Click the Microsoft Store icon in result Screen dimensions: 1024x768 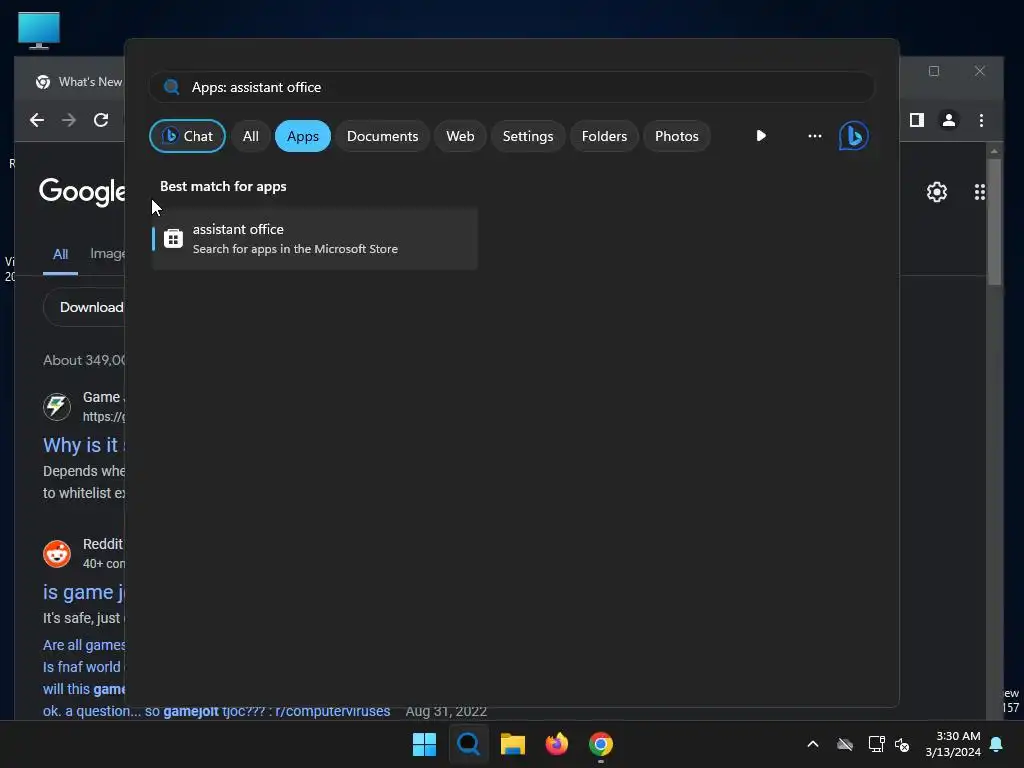(x=173, y=238)
